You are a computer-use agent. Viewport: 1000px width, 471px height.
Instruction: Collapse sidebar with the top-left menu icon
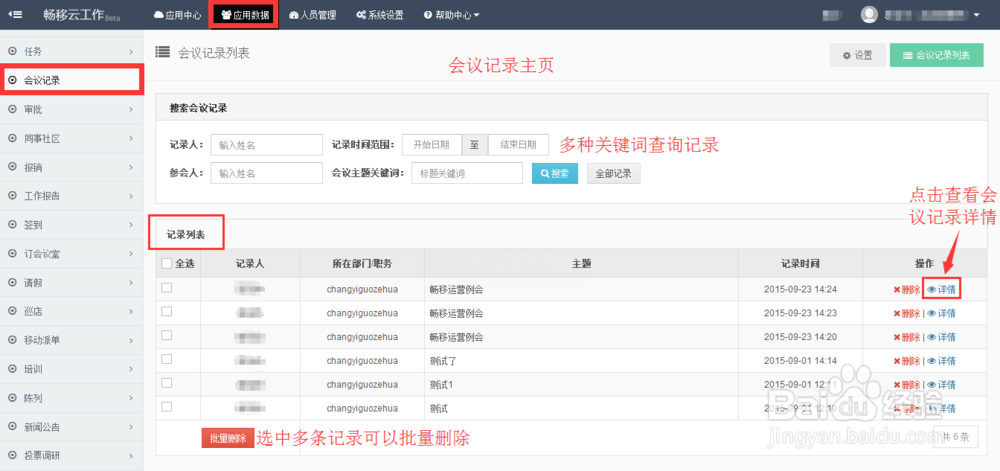tap(15, 15)
